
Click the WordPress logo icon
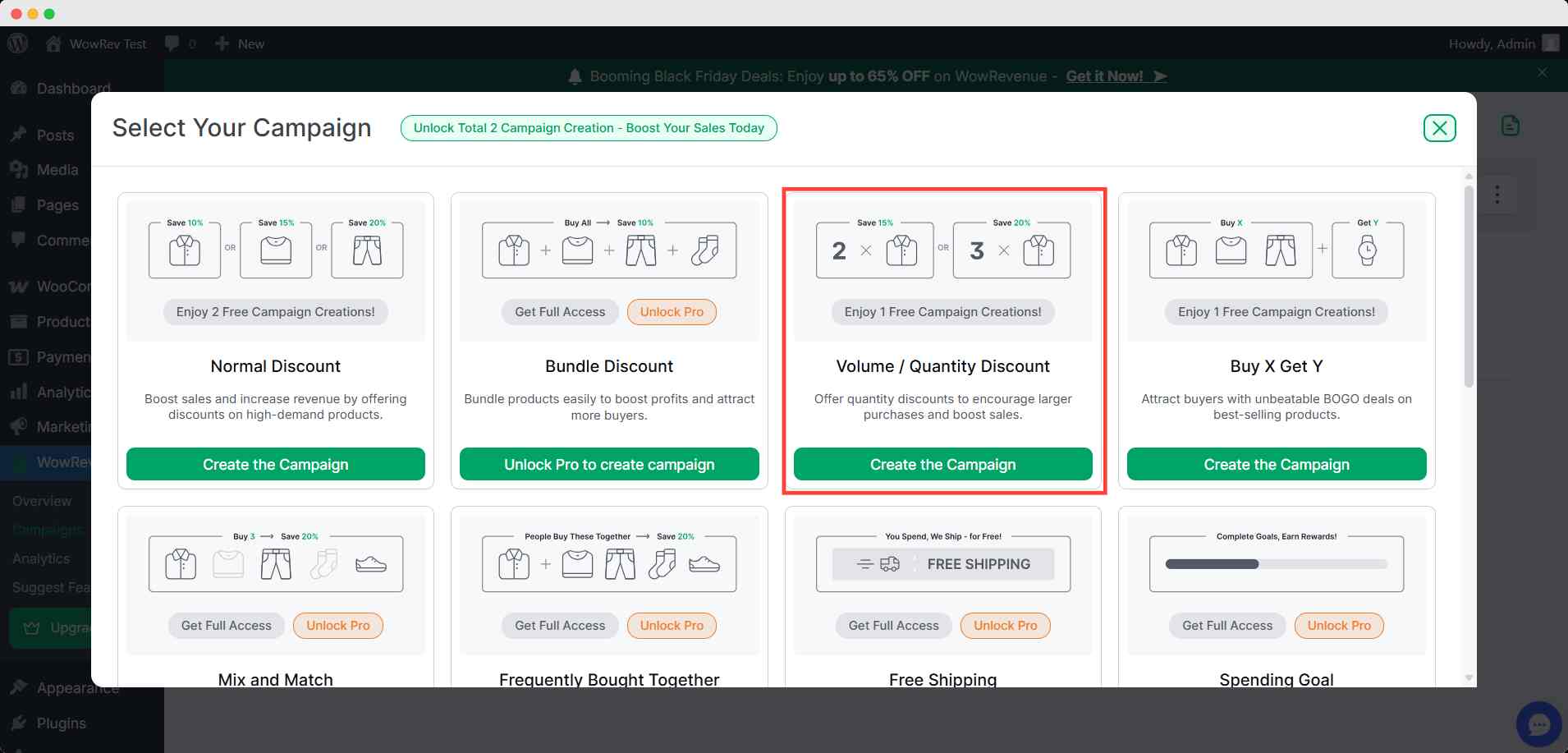tap(18, 44)
